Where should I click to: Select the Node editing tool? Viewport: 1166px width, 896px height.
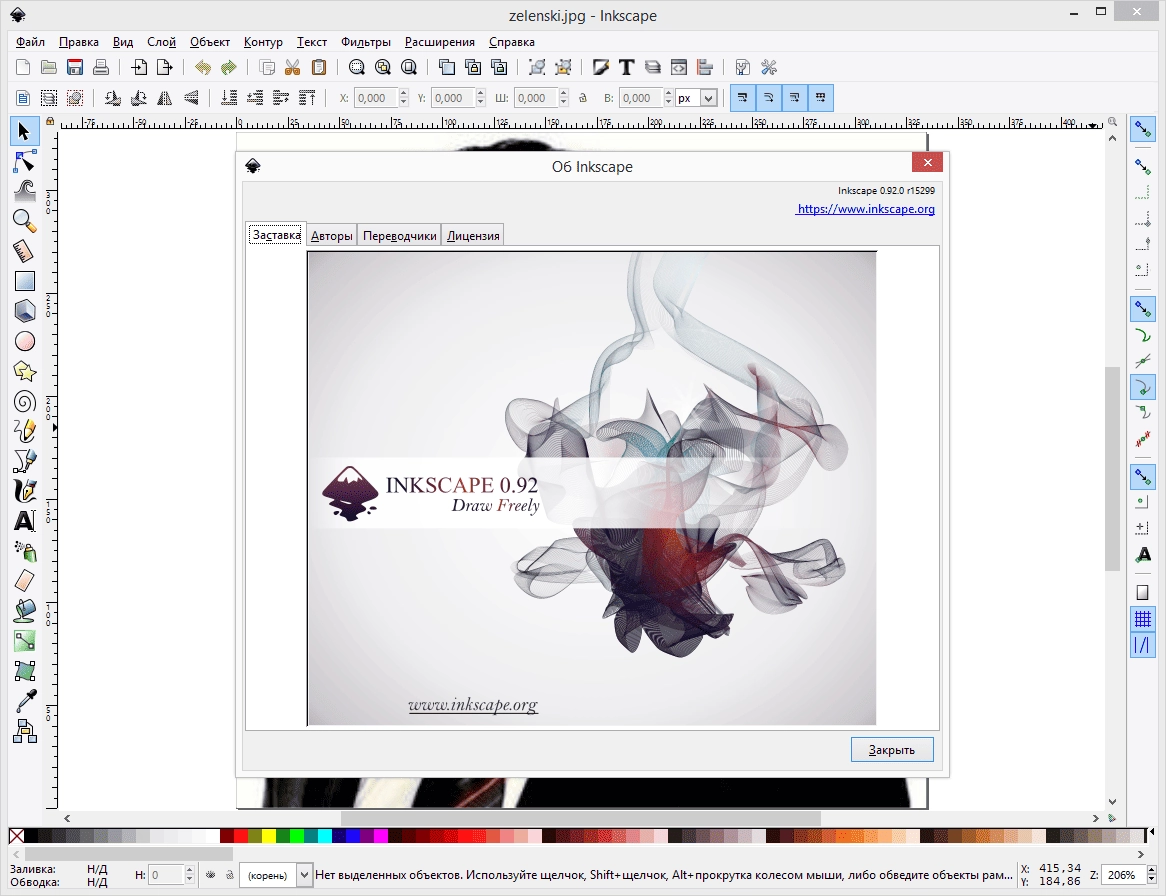(25, 161)
